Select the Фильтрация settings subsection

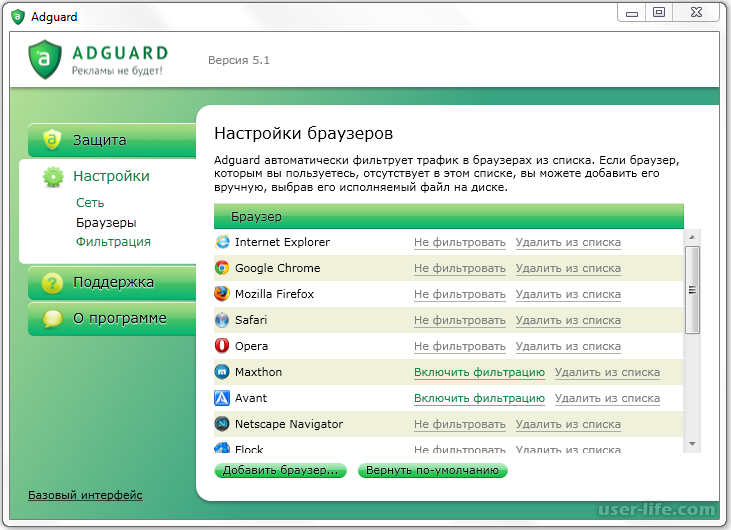(113, 241)
